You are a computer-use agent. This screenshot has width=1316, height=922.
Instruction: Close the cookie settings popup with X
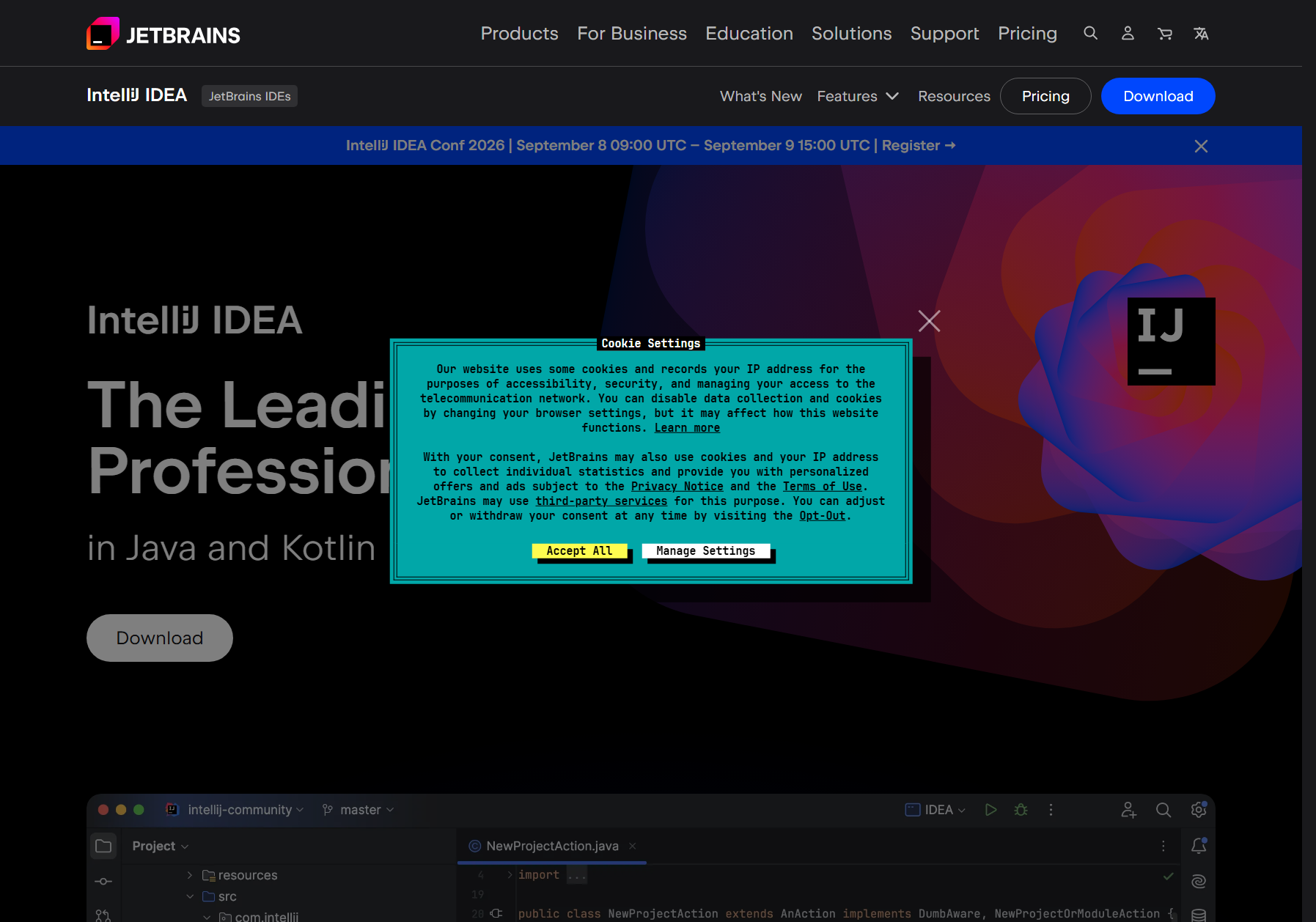coord(929,320)
